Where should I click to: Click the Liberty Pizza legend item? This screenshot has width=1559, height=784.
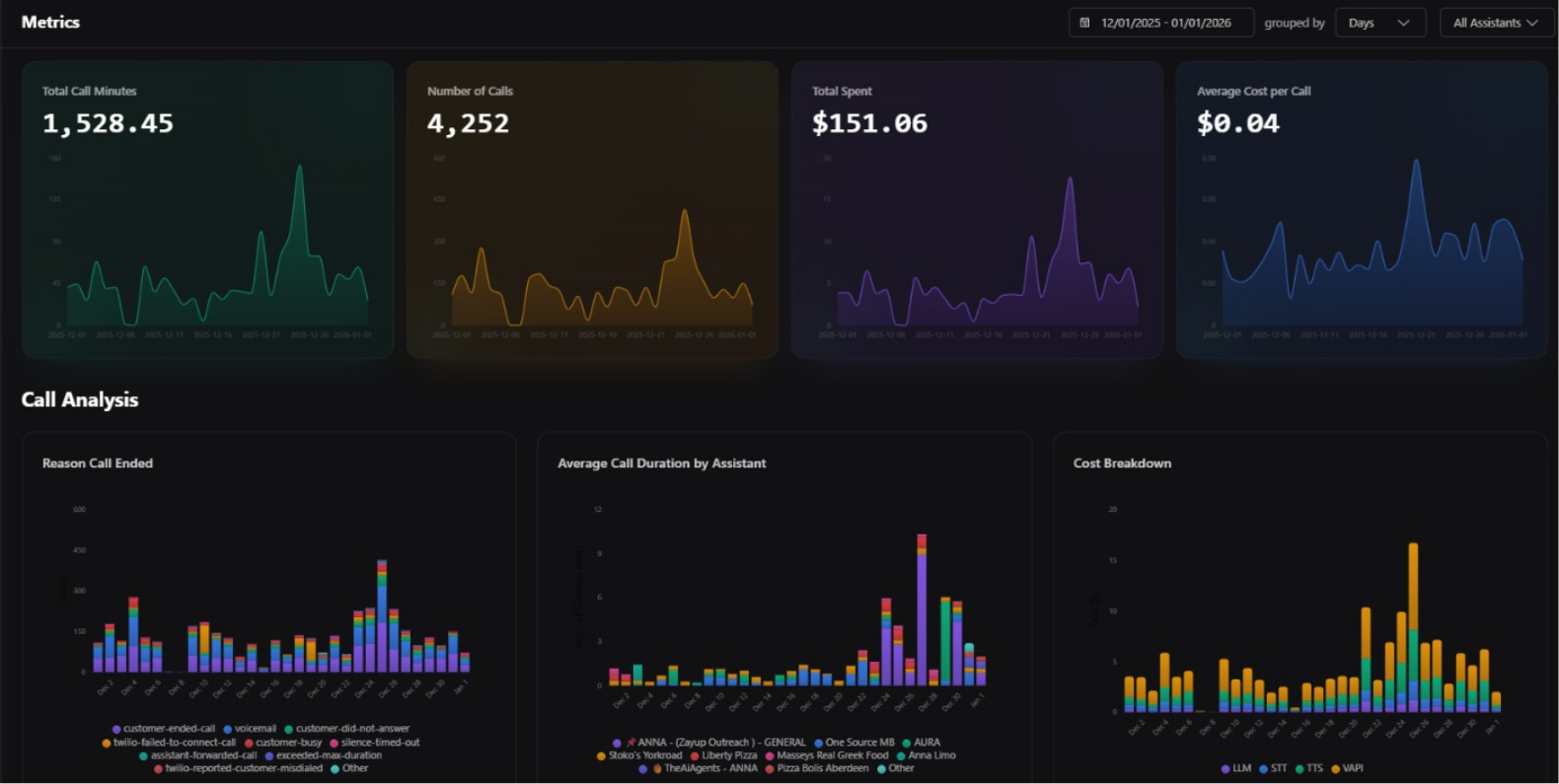724,755
